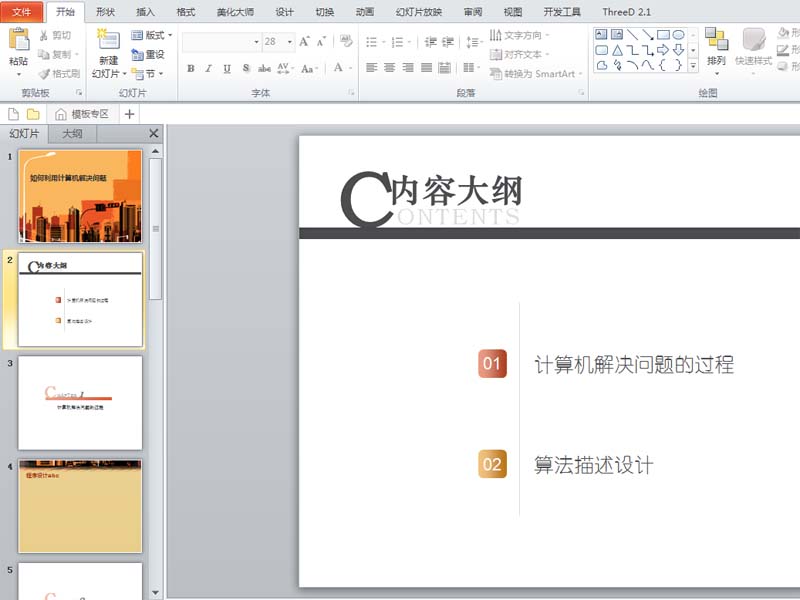Select slide 4 thumbnail with tan background
The image size is (800, 600).
coord(81,506)
